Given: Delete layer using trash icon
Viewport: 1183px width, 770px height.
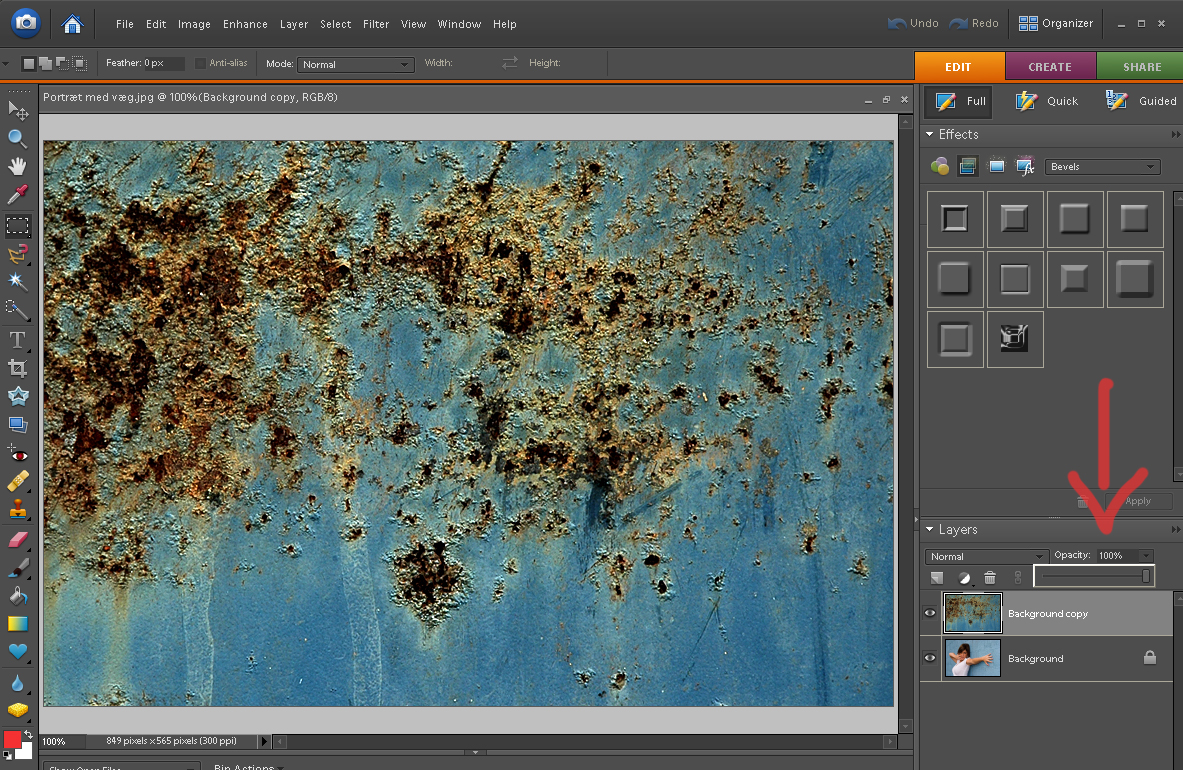Looking at the screenshot, I should click(990, 578).
